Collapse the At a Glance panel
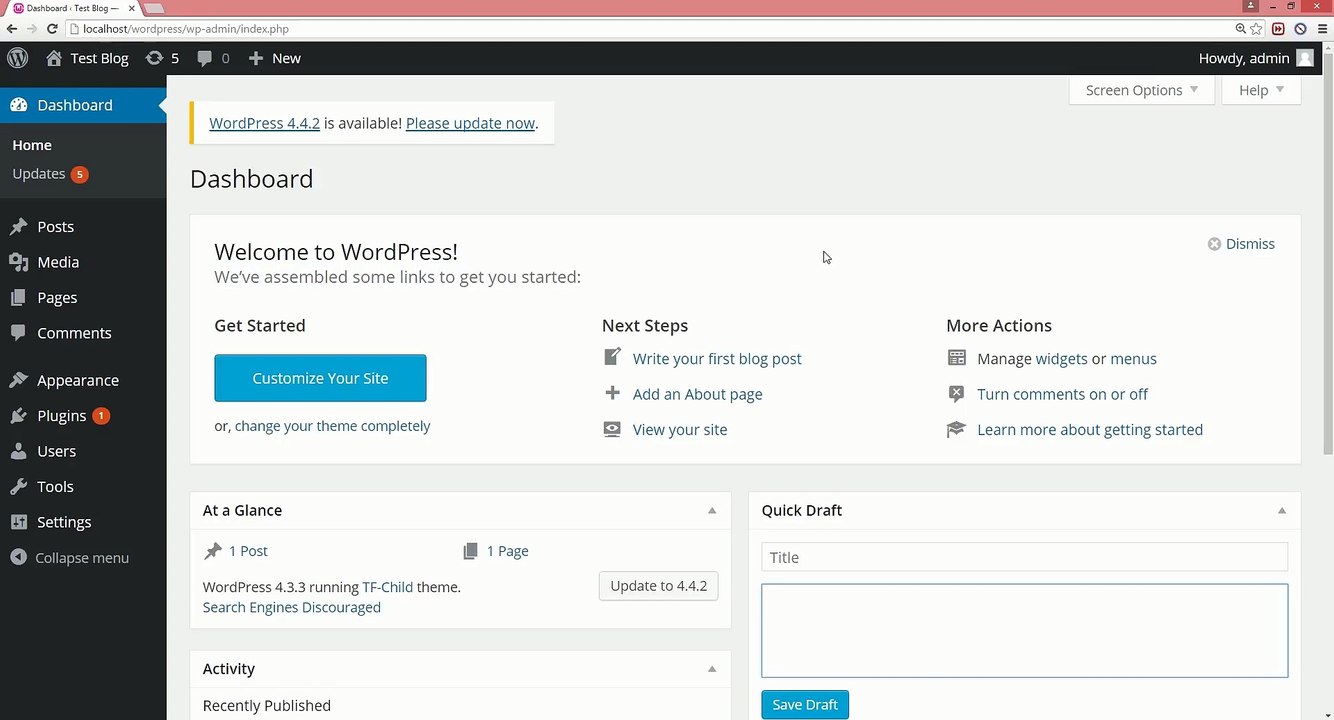The image size is (1334, 720). pos(712,510)
